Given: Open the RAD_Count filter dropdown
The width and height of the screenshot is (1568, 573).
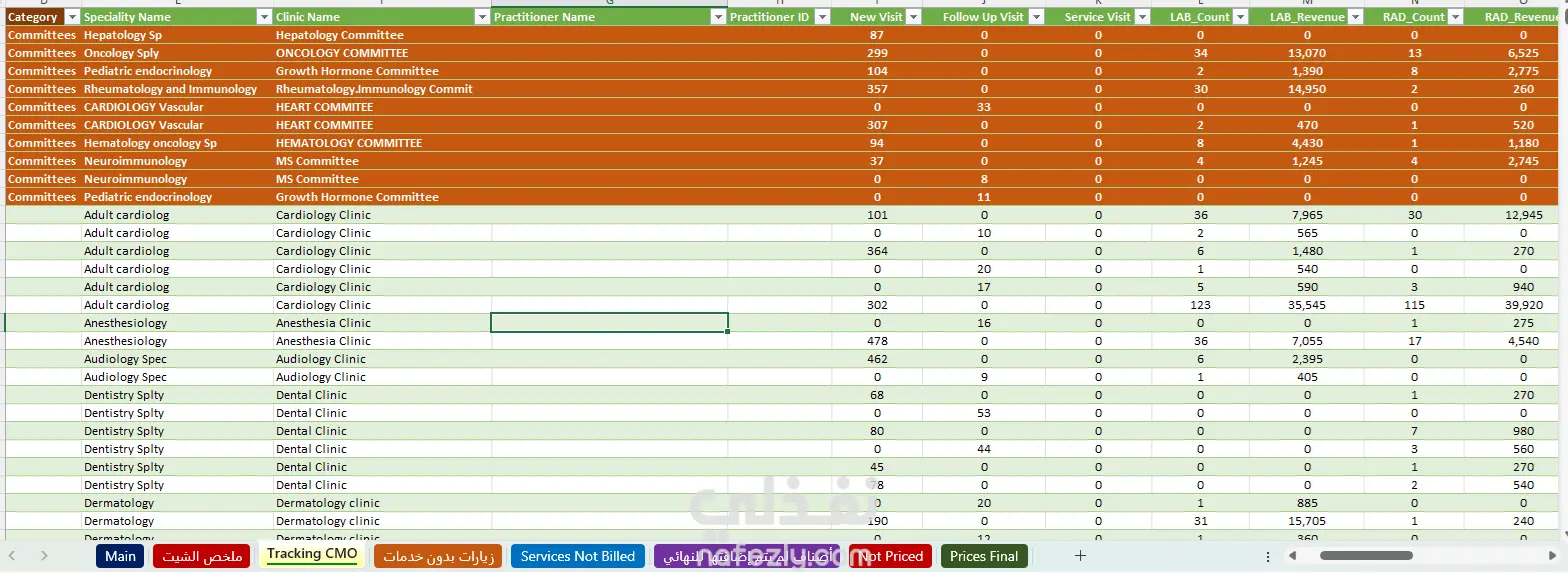Looking at the screenshot, I should coord(1456,17).
